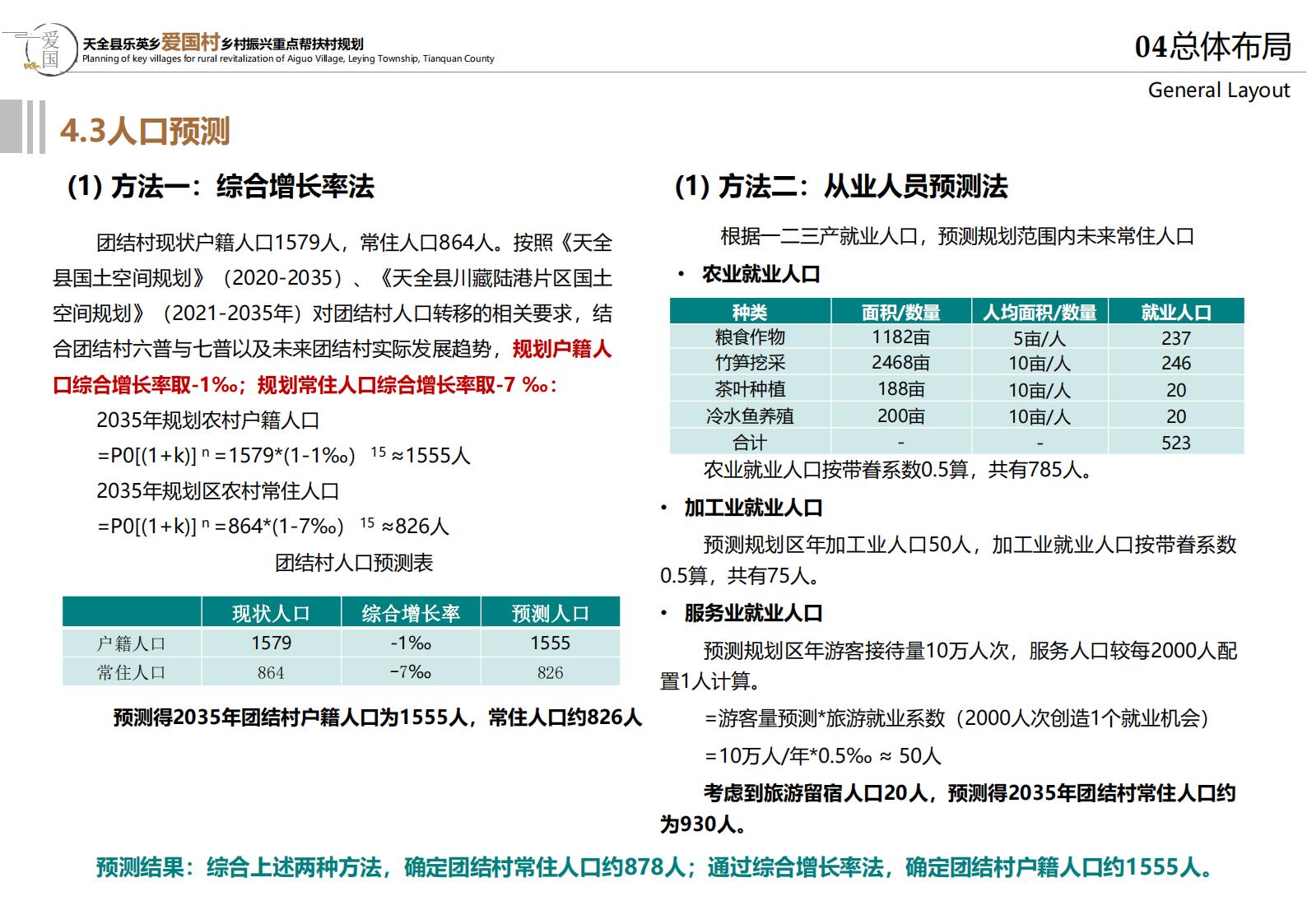The height and width of the screenshot is (924, 1307).
Task: Click the cell 200亩
Action: tap(900, 416)
